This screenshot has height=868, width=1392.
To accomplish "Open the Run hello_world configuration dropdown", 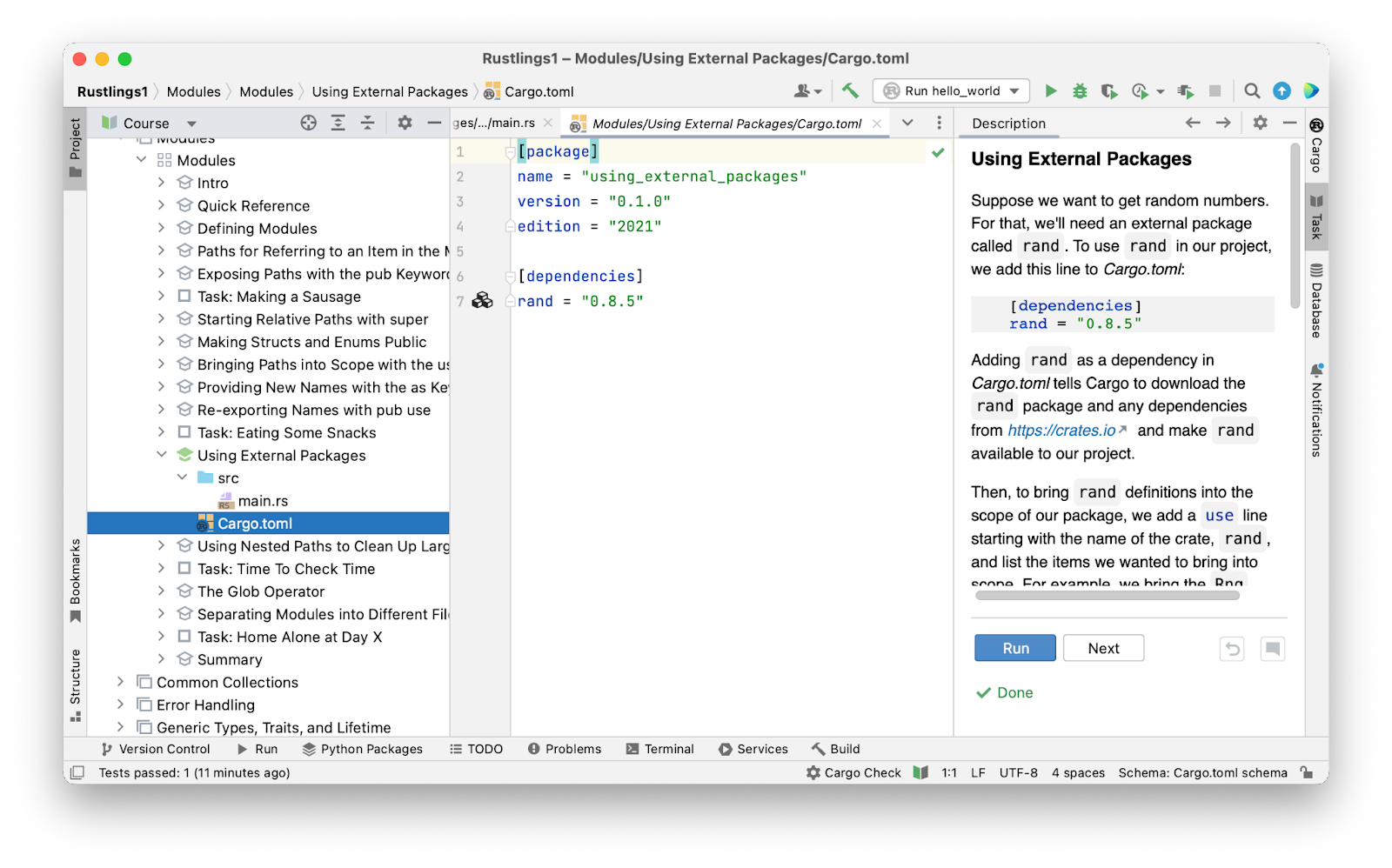I will [952, 91].
